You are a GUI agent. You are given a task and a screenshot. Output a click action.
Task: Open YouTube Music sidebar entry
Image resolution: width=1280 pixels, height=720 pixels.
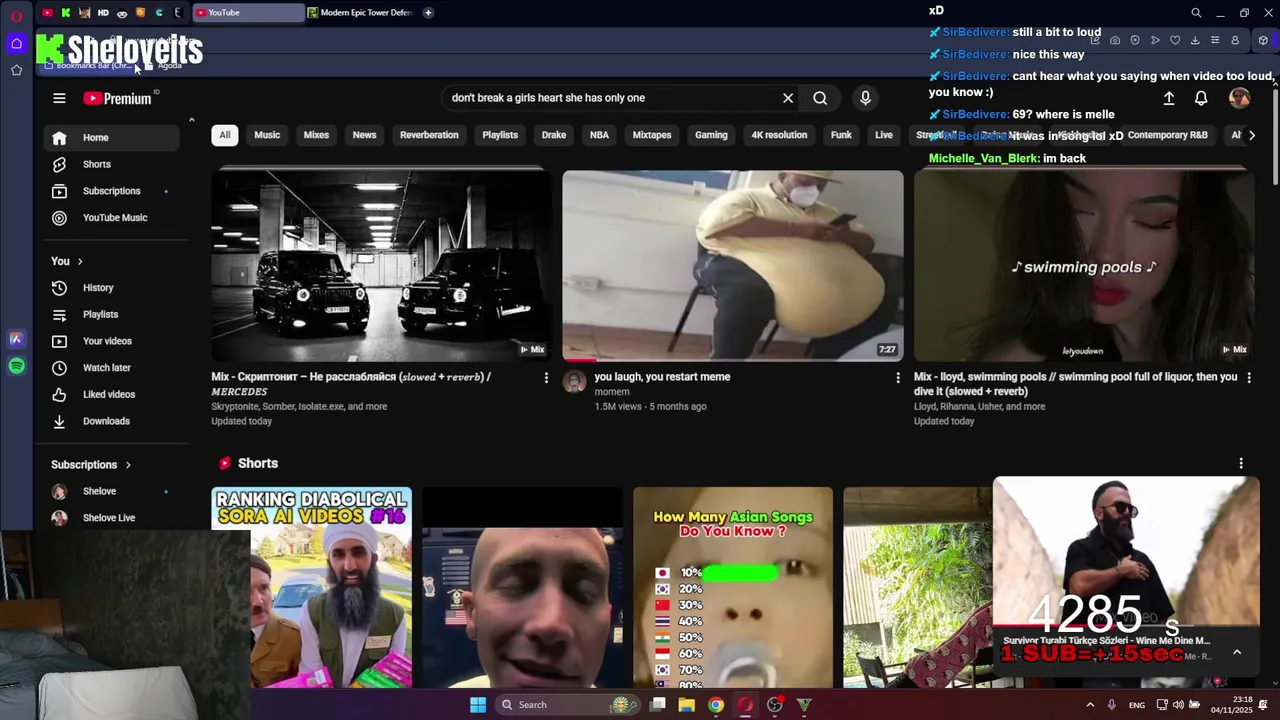(x=112, y=218)
